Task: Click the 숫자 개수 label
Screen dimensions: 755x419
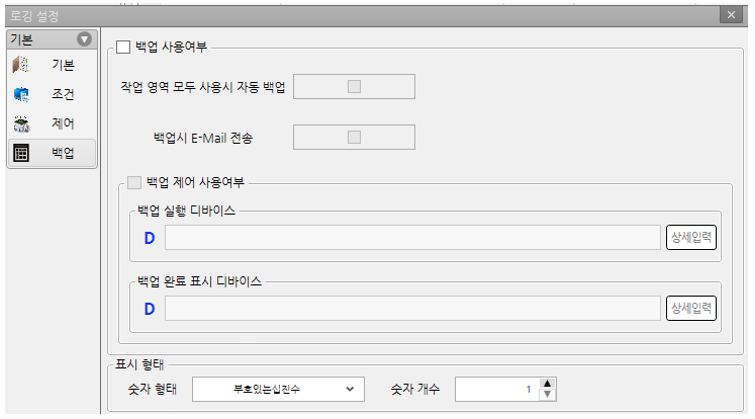Action: click(x=415, y=389)
